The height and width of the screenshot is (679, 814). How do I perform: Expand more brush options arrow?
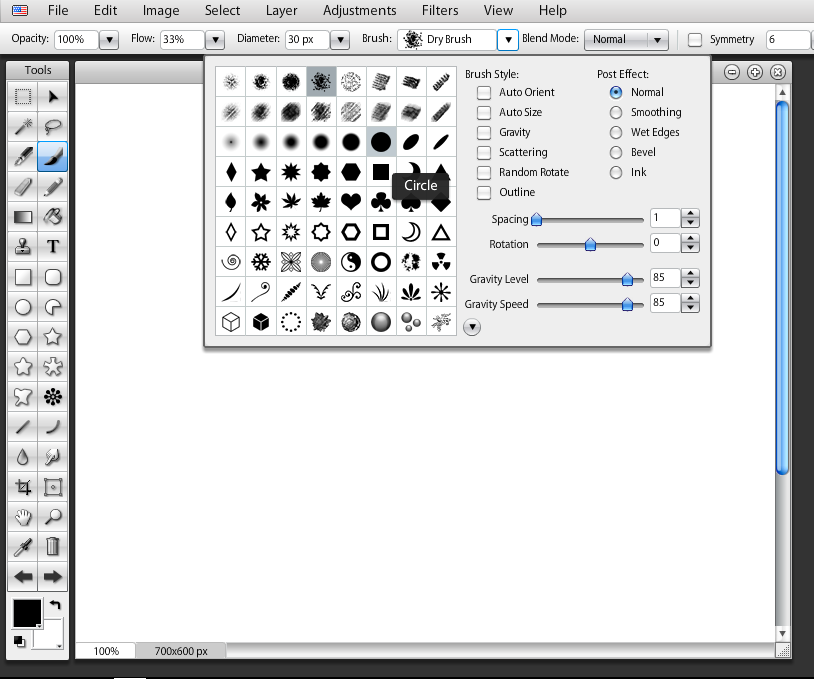click(x=472, y=327)
